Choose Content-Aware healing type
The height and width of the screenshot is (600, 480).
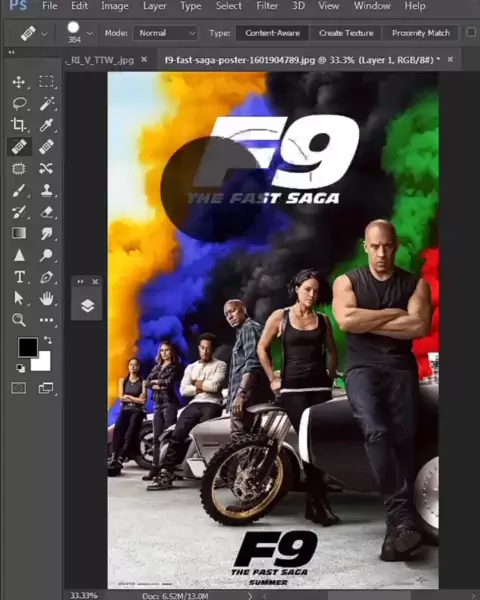(272, 33)
